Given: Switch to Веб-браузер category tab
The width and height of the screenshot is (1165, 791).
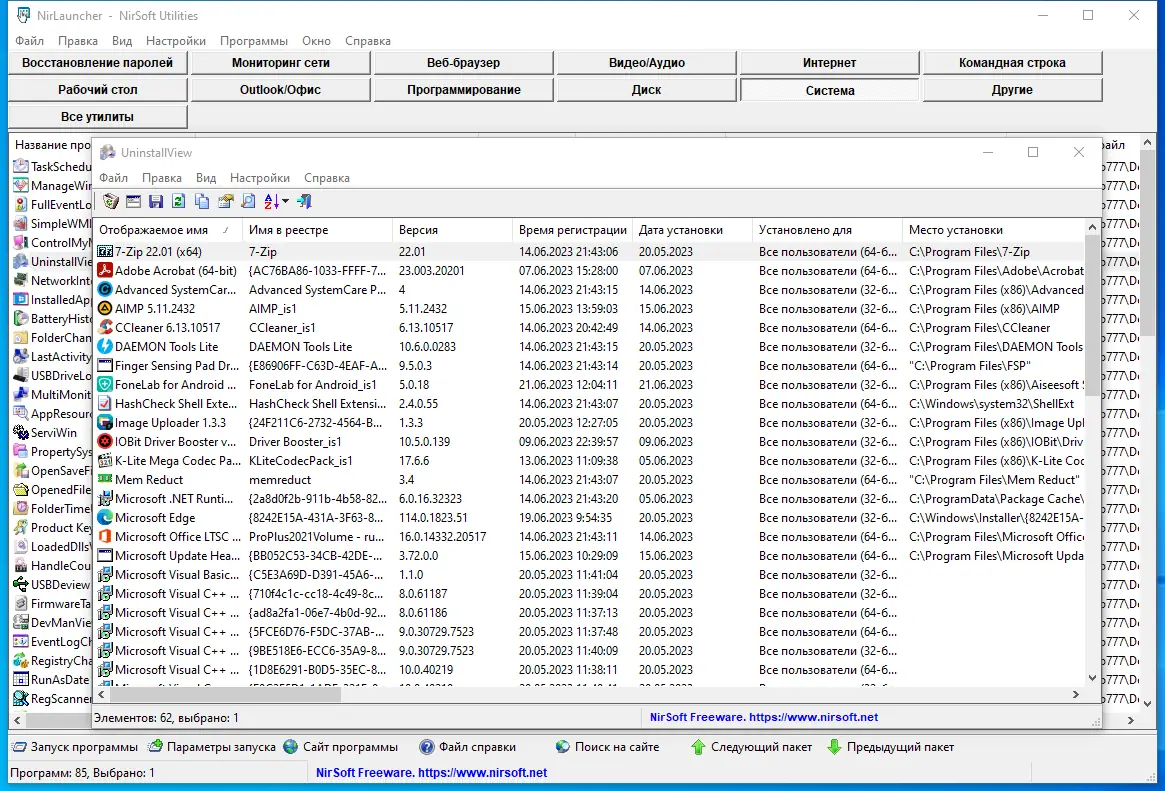Looking at the screenshot, I should point(464,63).
